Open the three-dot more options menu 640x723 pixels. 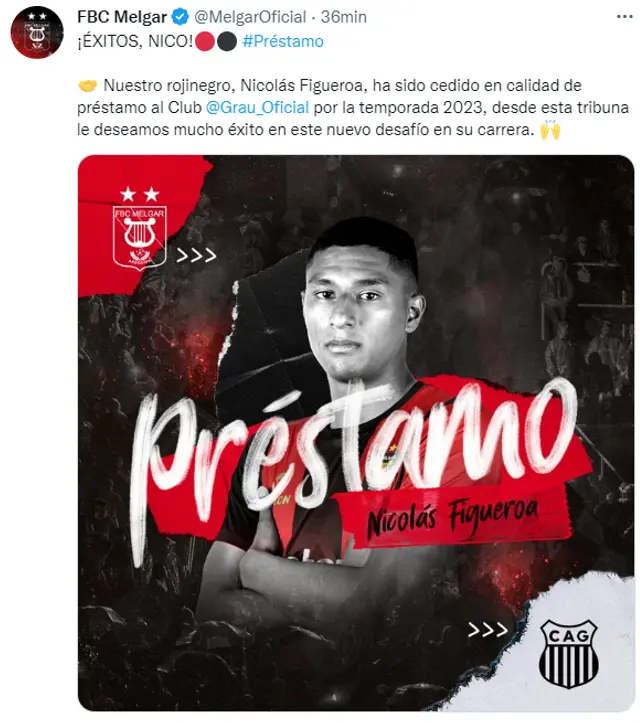coord(624,17)
